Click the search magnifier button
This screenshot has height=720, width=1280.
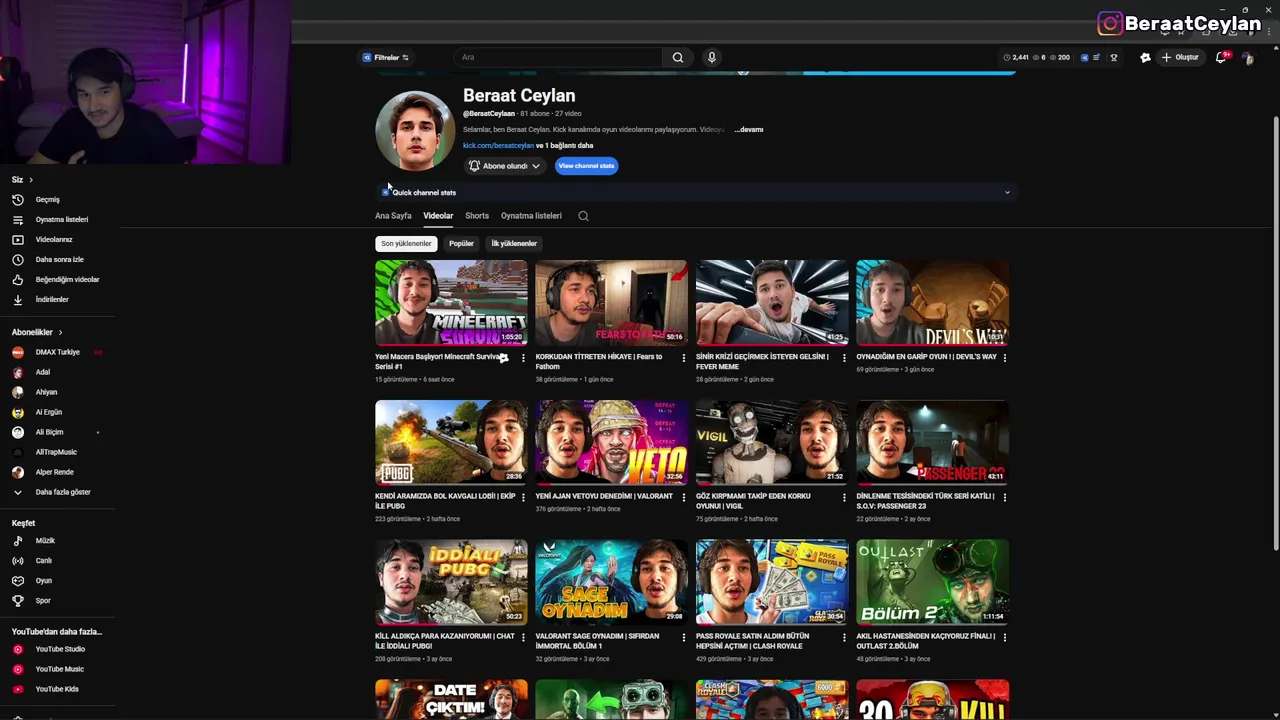(x=677, y=58)
